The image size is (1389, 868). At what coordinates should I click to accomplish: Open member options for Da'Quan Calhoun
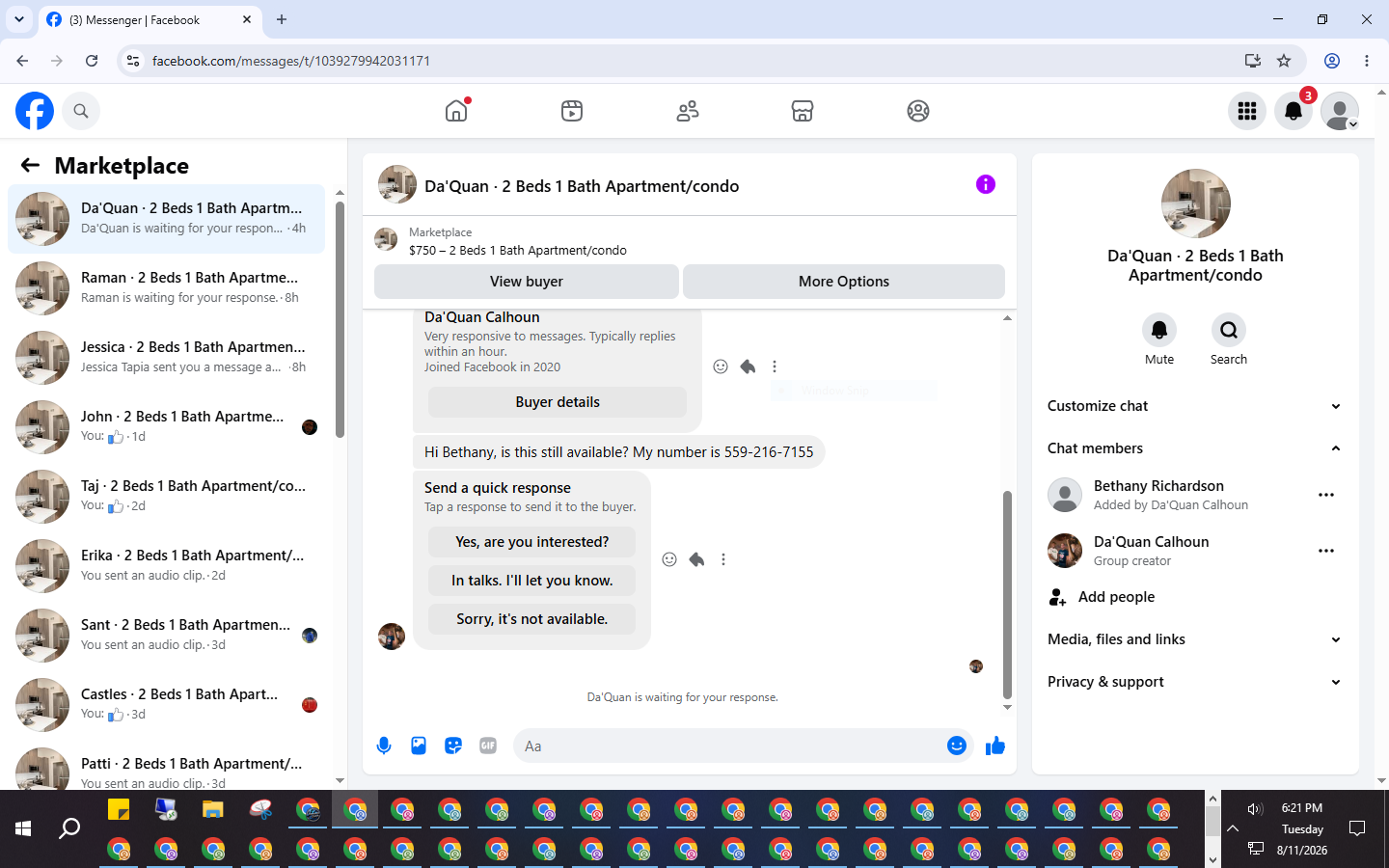pos(1326,551)
